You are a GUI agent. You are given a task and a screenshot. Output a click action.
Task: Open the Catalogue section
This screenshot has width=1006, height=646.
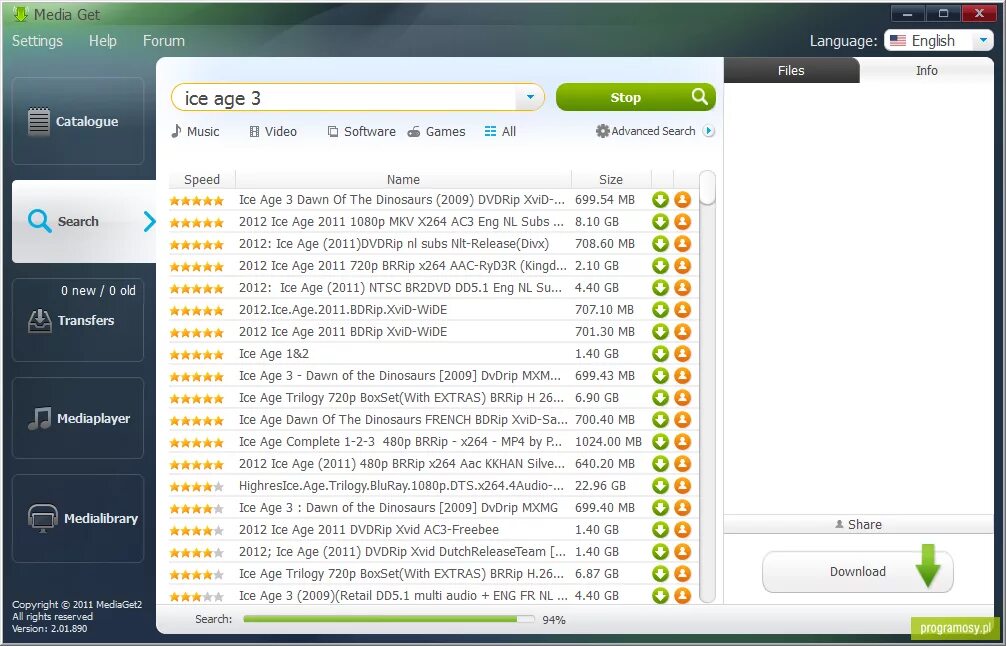pos(78,121)
